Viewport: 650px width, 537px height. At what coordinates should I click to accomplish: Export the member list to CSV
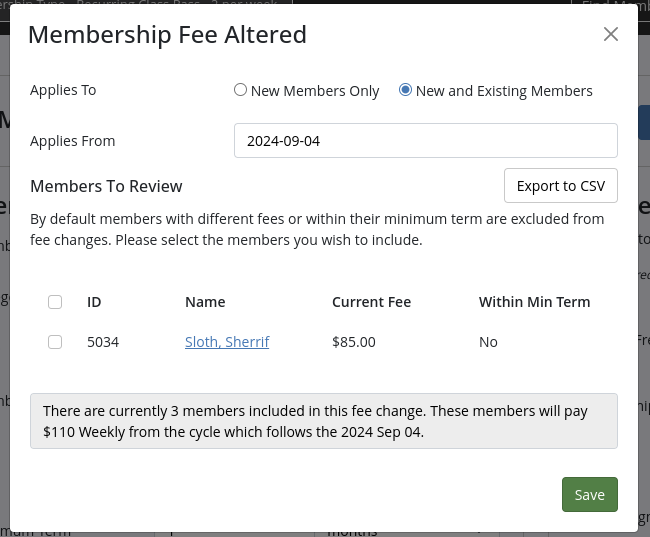(x=561, y=186)
